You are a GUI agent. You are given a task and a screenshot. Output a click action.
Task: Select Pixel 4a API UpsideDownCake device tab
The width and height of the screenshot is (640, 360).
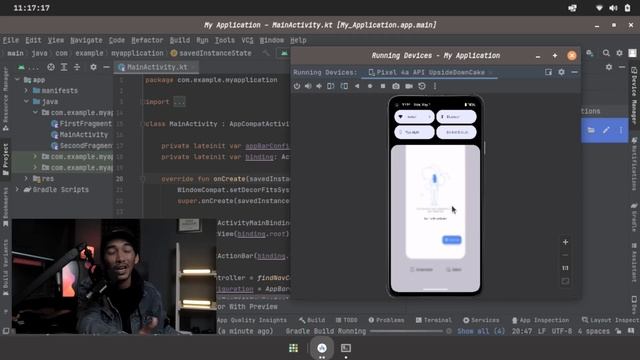point(430,72)
